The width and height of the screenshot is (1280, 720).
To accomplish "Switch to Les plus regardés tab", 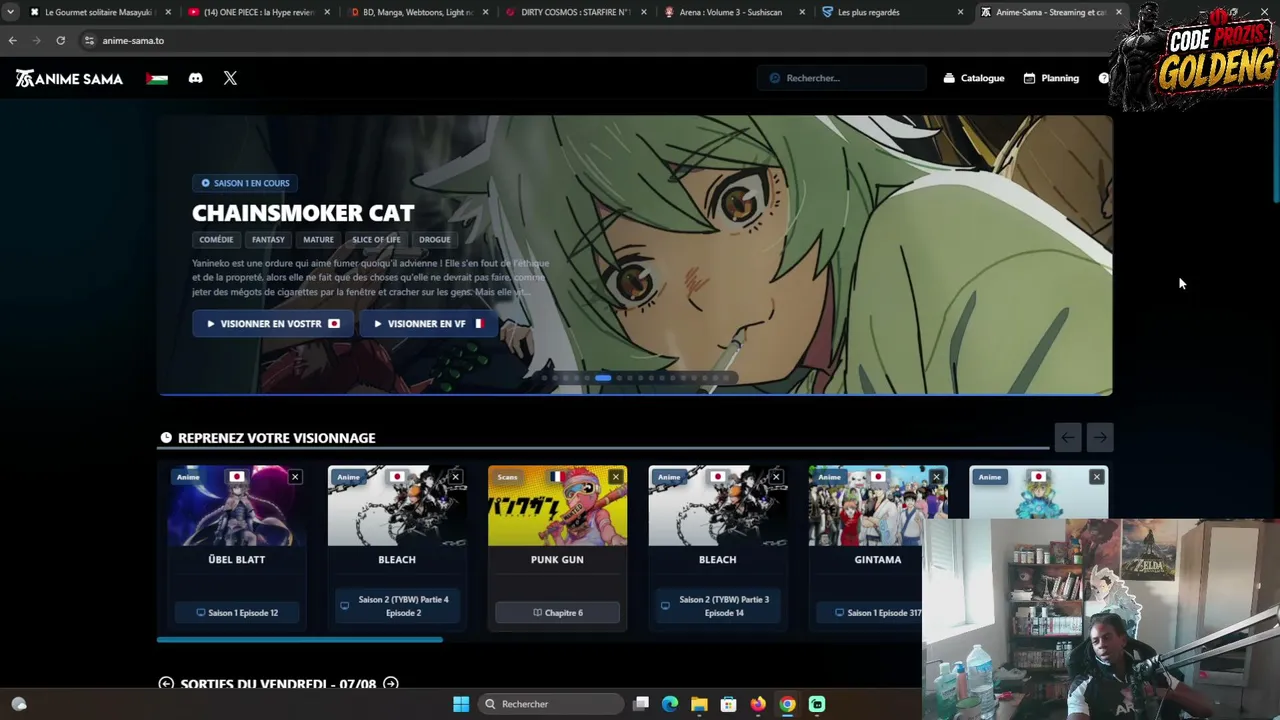I will click(894, 12).
